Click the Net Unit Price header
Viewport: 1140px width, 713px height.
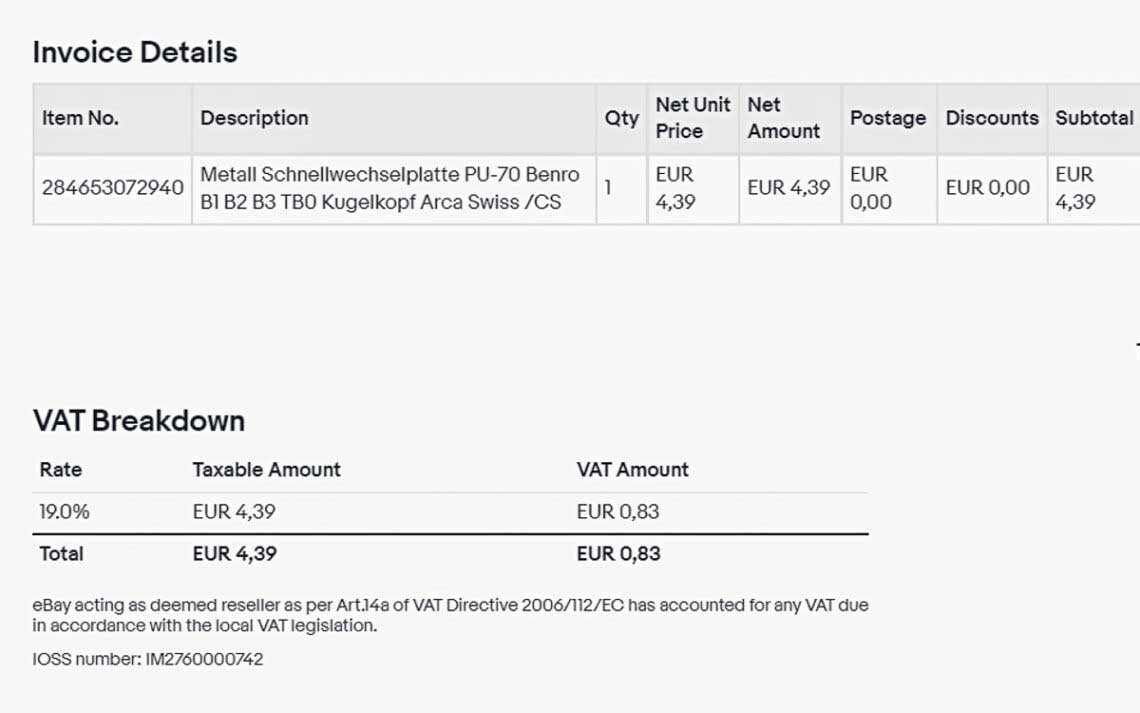tap(692, 118)
